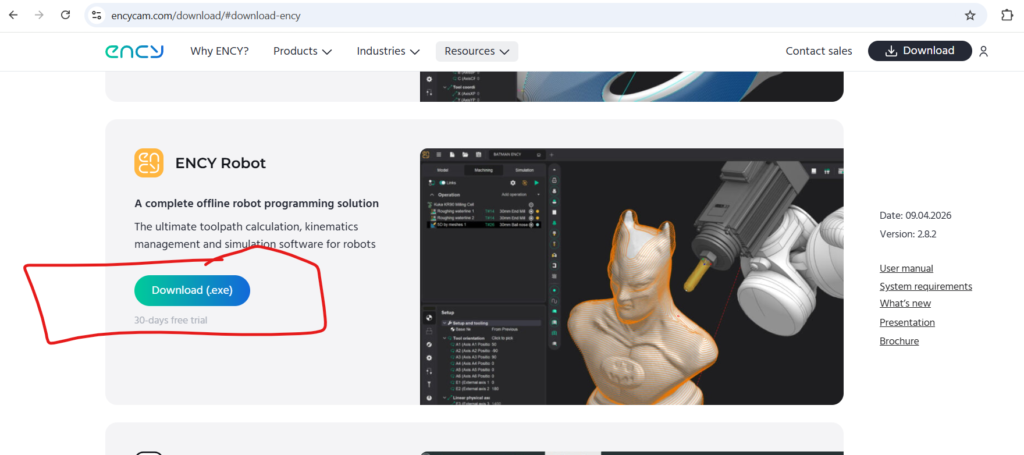This screenshot has width=1024, height=455.
Task: Go to Contact sales page
Action: coord(818,51)
